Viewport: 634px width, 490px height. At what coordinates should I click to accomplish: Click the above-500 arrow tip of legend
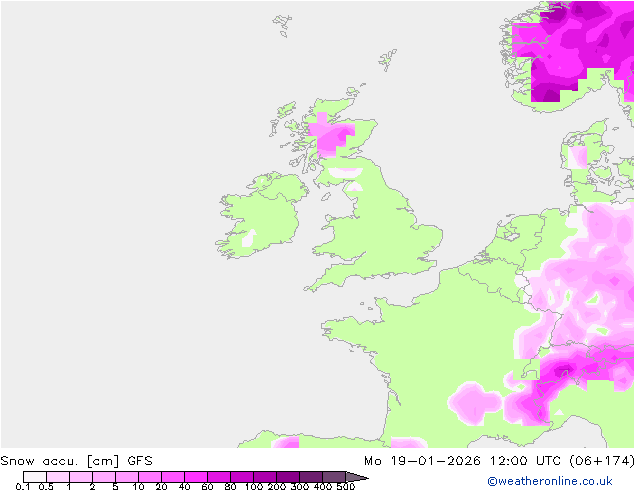(x=356, y=477)
